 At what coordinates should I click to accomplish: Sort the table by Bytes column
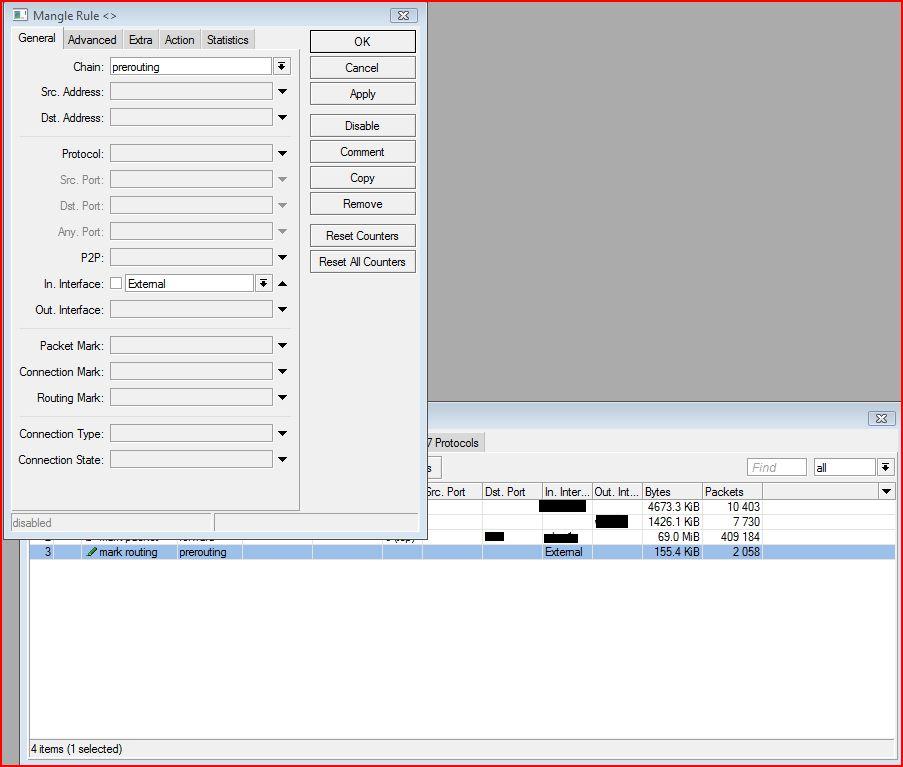pos(671,492)
